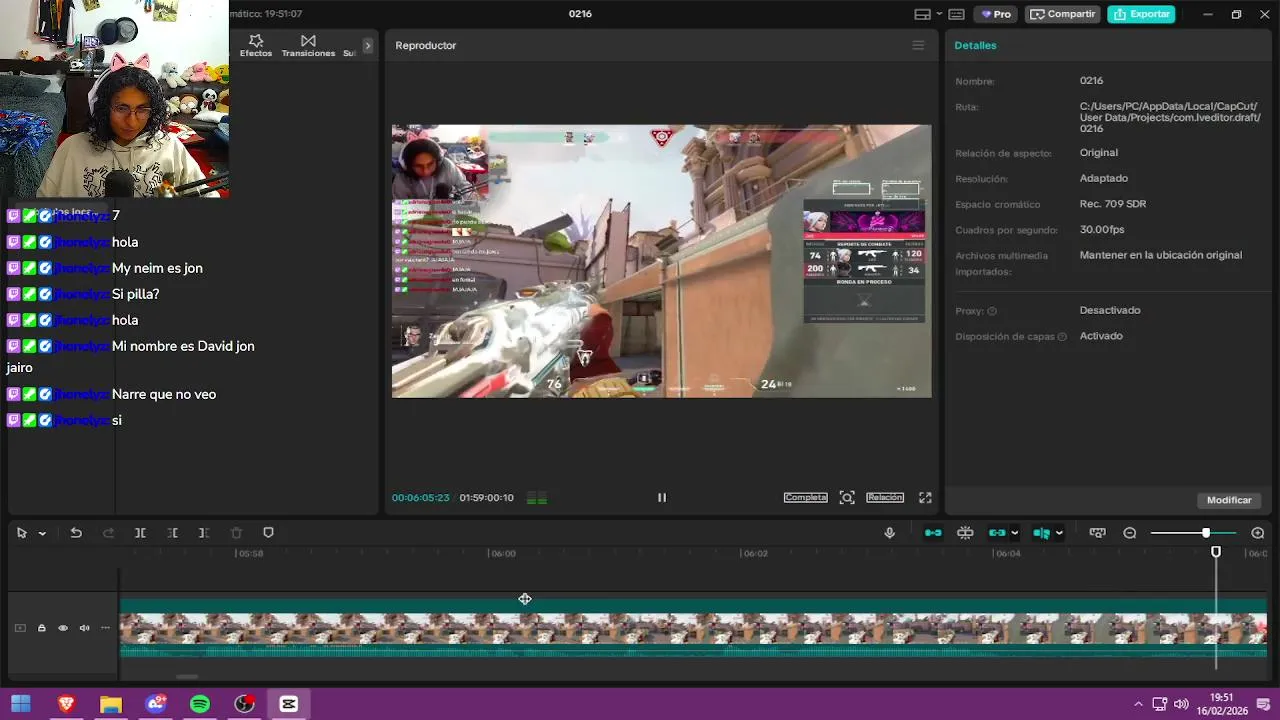This screenshot has height=720, width=1280.
Task: Open Windows Start menu
Action: pos(20,704)
